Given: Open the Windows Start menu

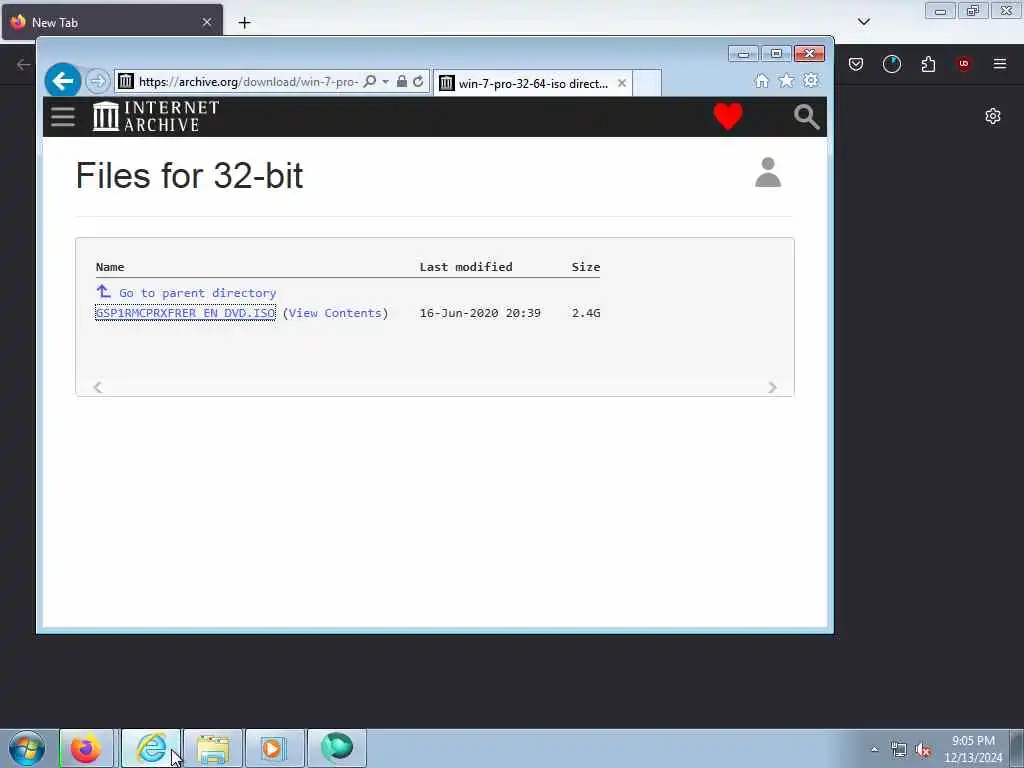Looking at the screenshot, I should pyautogui.click(x=27, y=748).
